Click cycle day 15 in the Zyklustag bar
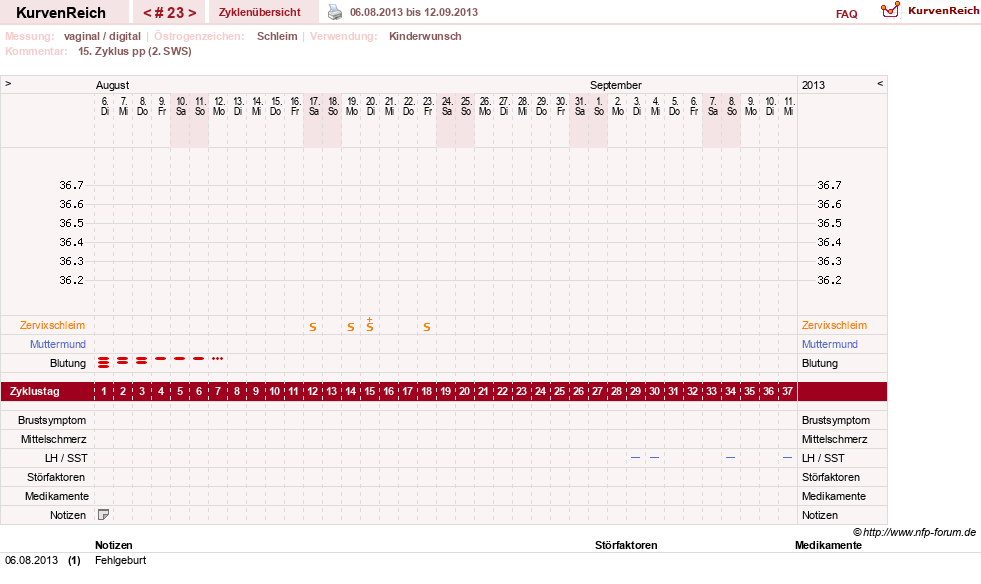The width and height of the screenshot is (981, 584). (x=370, y=391)
